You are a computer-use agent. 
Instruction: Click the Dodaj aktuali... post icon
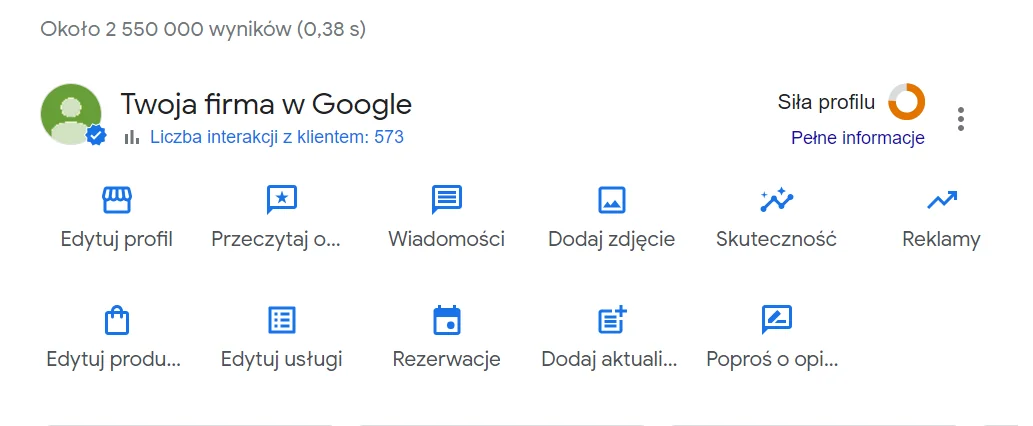612,320
